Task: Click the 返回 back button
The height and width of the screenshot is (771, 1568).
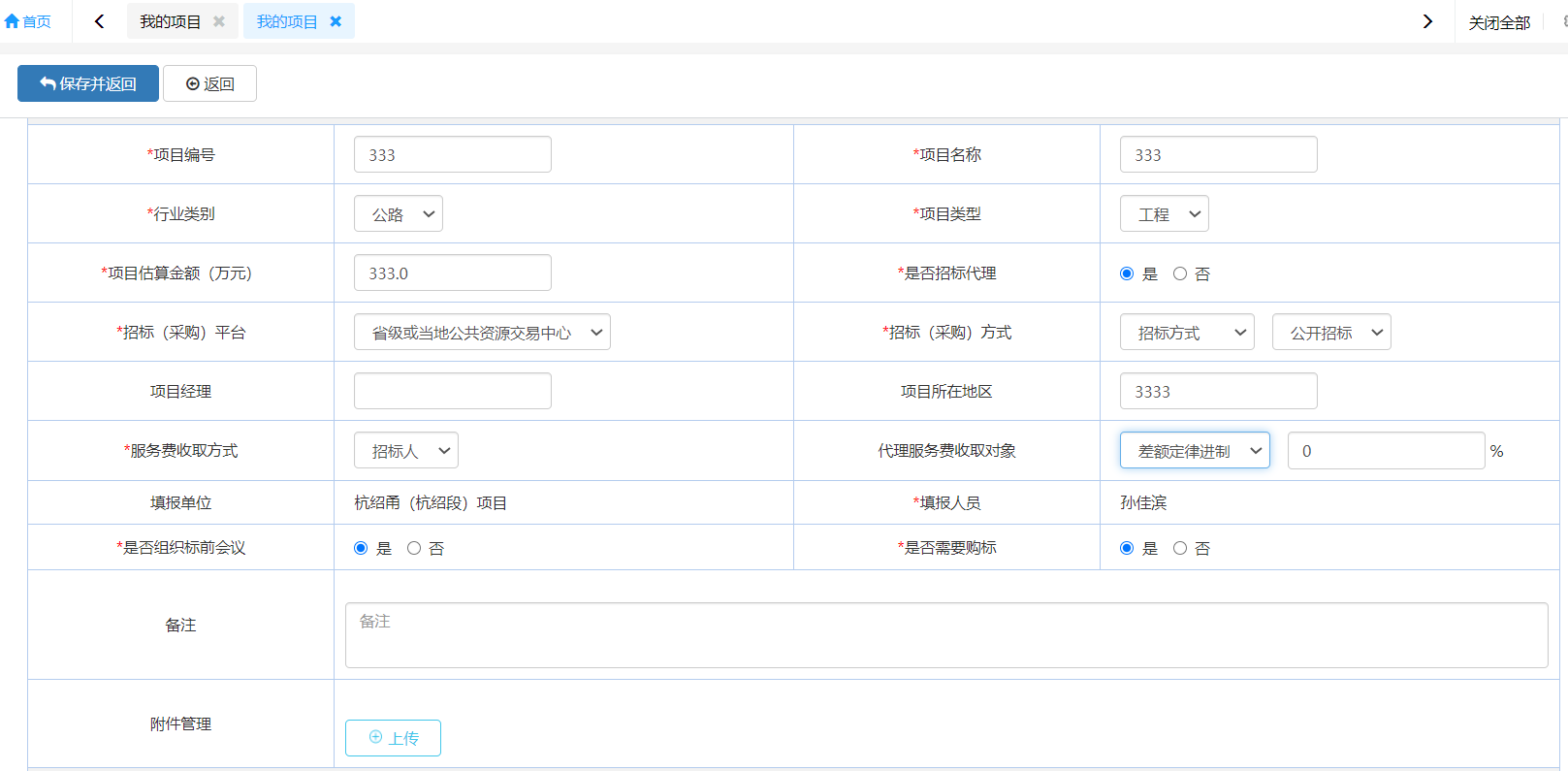Action: 209,83
